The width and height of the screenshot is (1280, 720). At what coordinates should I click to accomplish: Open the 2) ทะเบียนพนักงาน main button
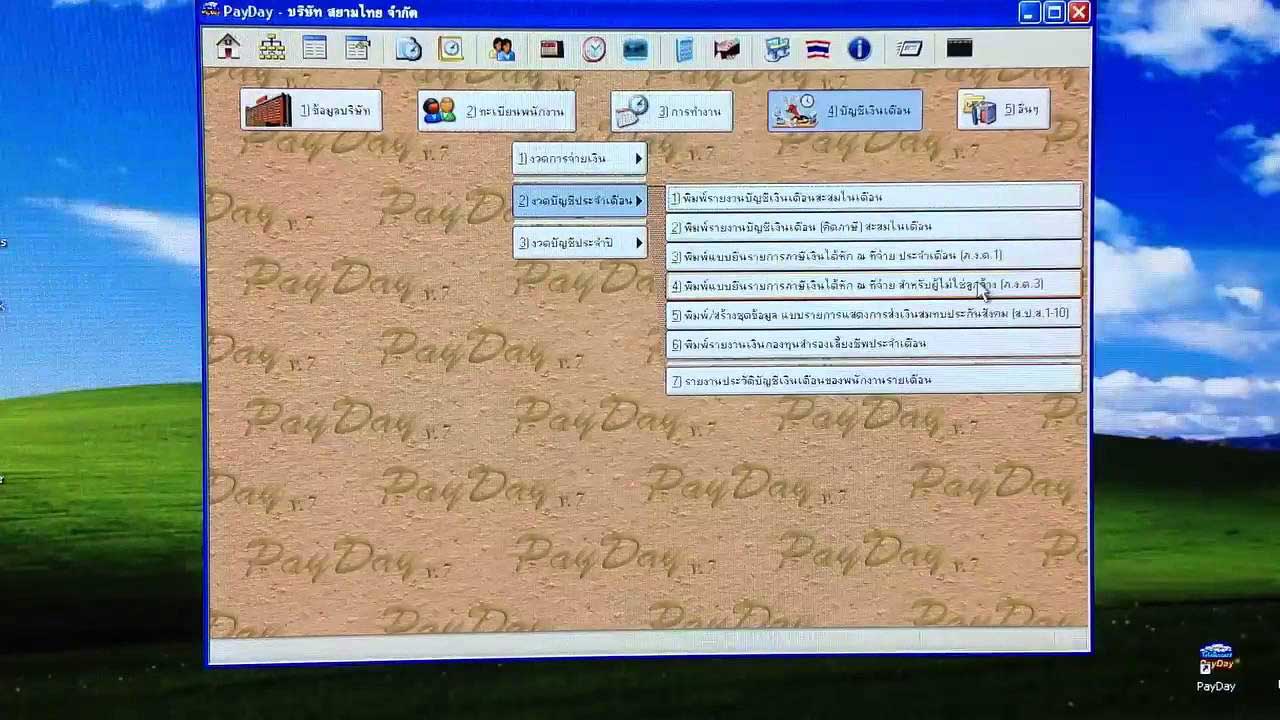(x=497, y=111)
